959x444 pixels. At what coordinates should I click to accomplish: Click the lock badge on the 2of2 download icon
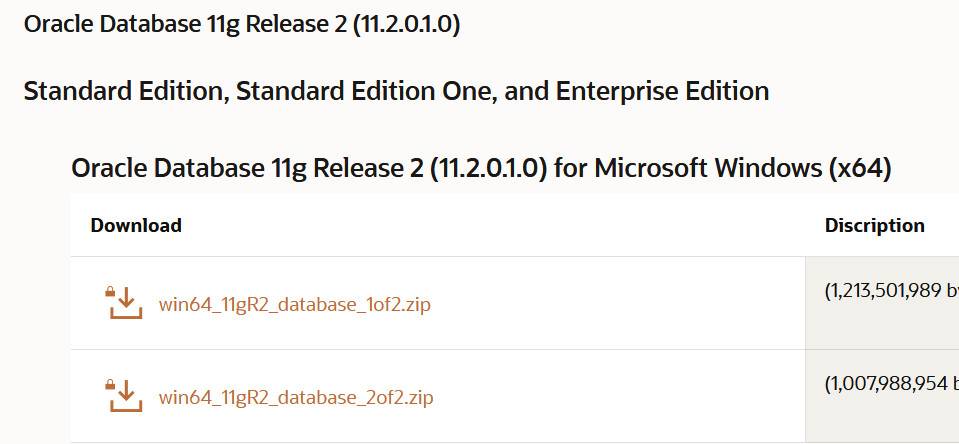tap(110, 385)
